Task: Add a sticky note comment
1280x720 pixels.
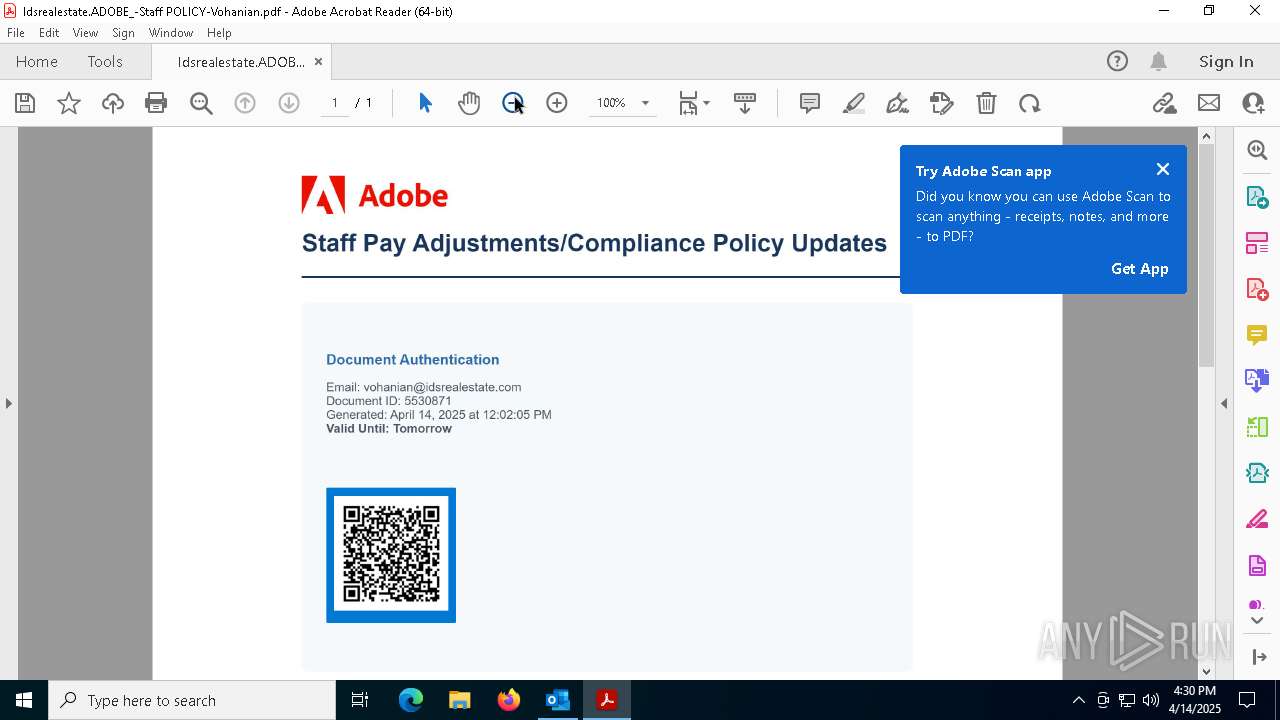Action: (x=810, y=103)
